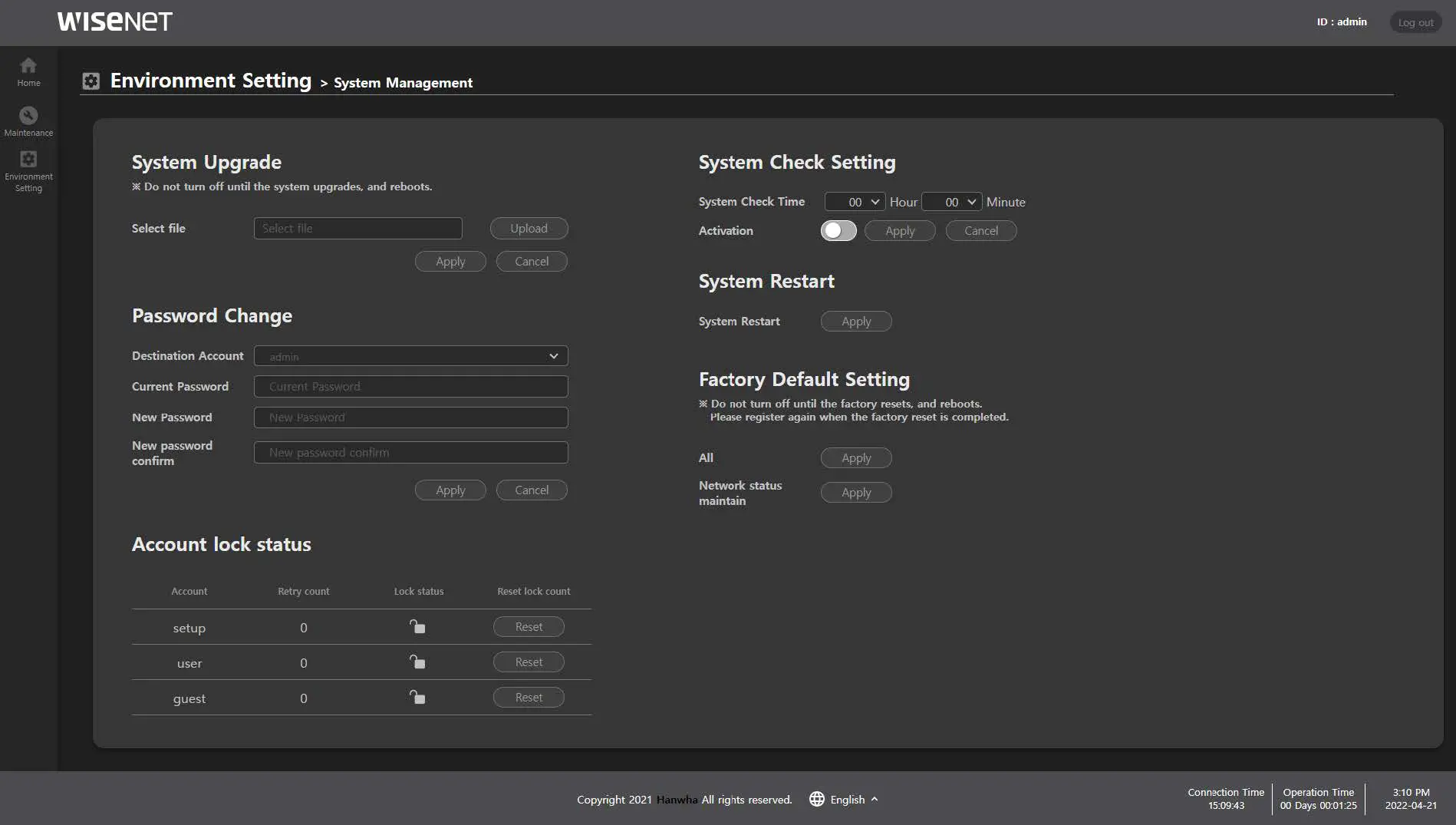Apply factory default for All
The width and height of the screenshot is (1456, 825).
pos(856,458)
